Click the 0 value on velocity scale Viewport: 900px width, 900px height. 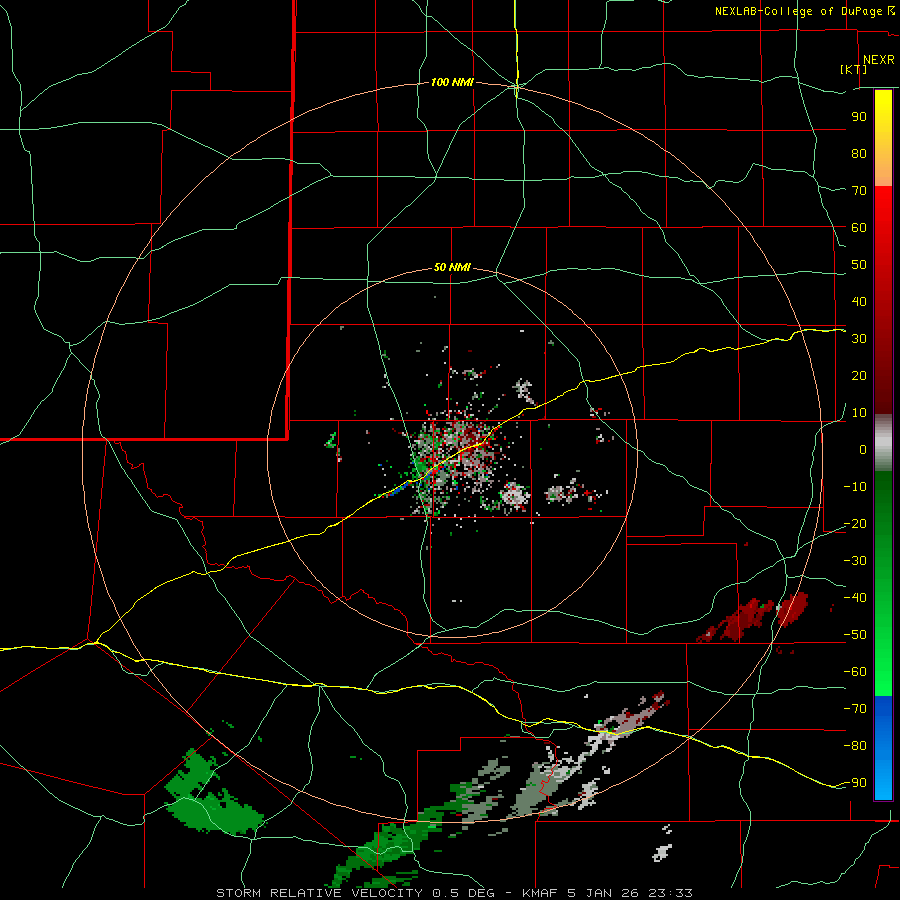click(863, 449)
